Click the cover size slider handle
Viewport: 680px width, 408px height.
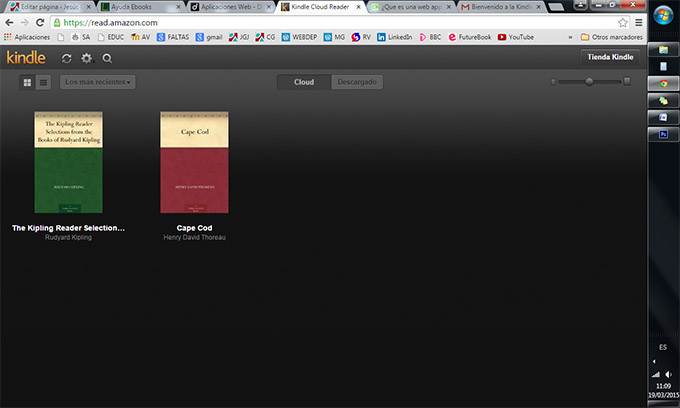[589, 81]
